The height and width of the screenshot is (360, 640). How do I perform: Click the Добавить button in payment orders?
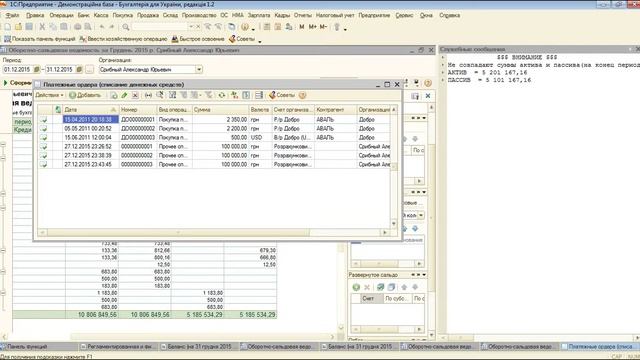click(85, 95)
